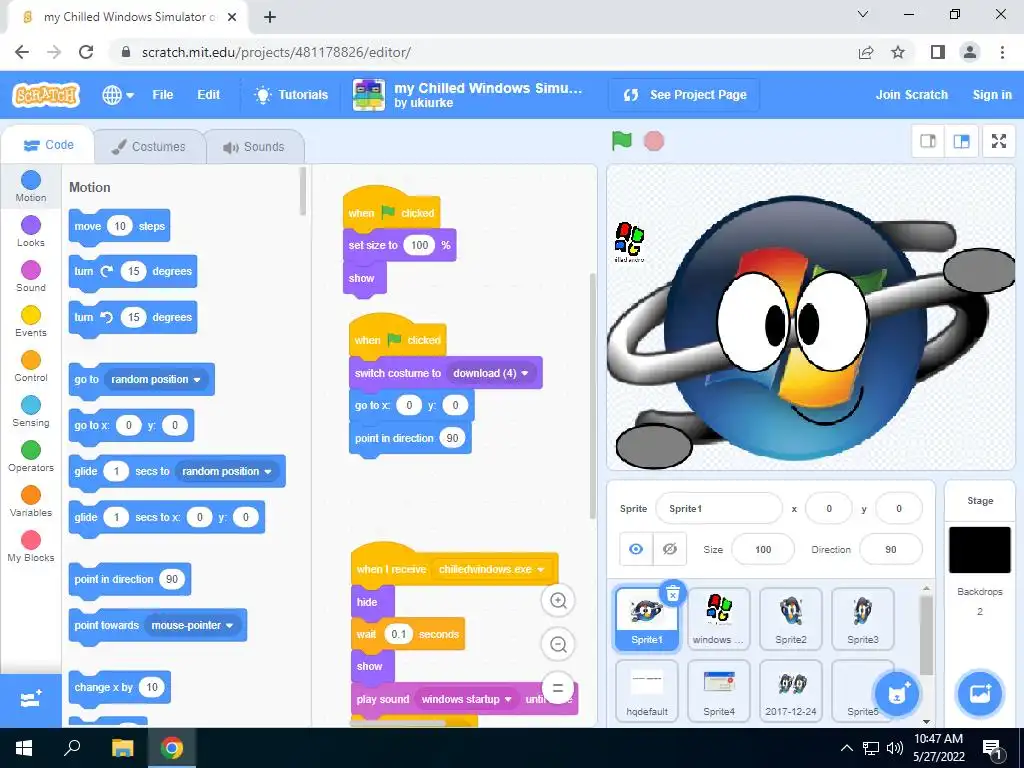Click the set size to 100% block
Image resolution: width=1024 pixels, height=768 pixels.
click(399, 246)
